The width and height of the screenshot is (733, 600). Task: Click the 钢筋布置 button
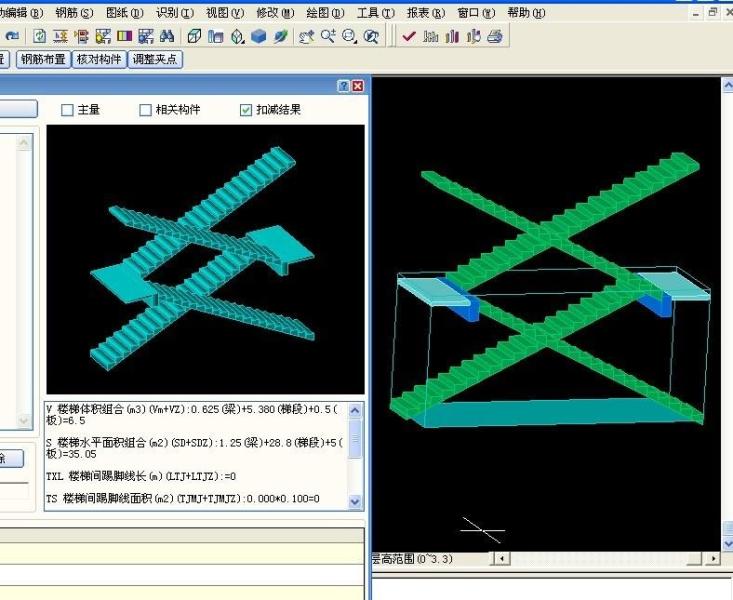43,59
